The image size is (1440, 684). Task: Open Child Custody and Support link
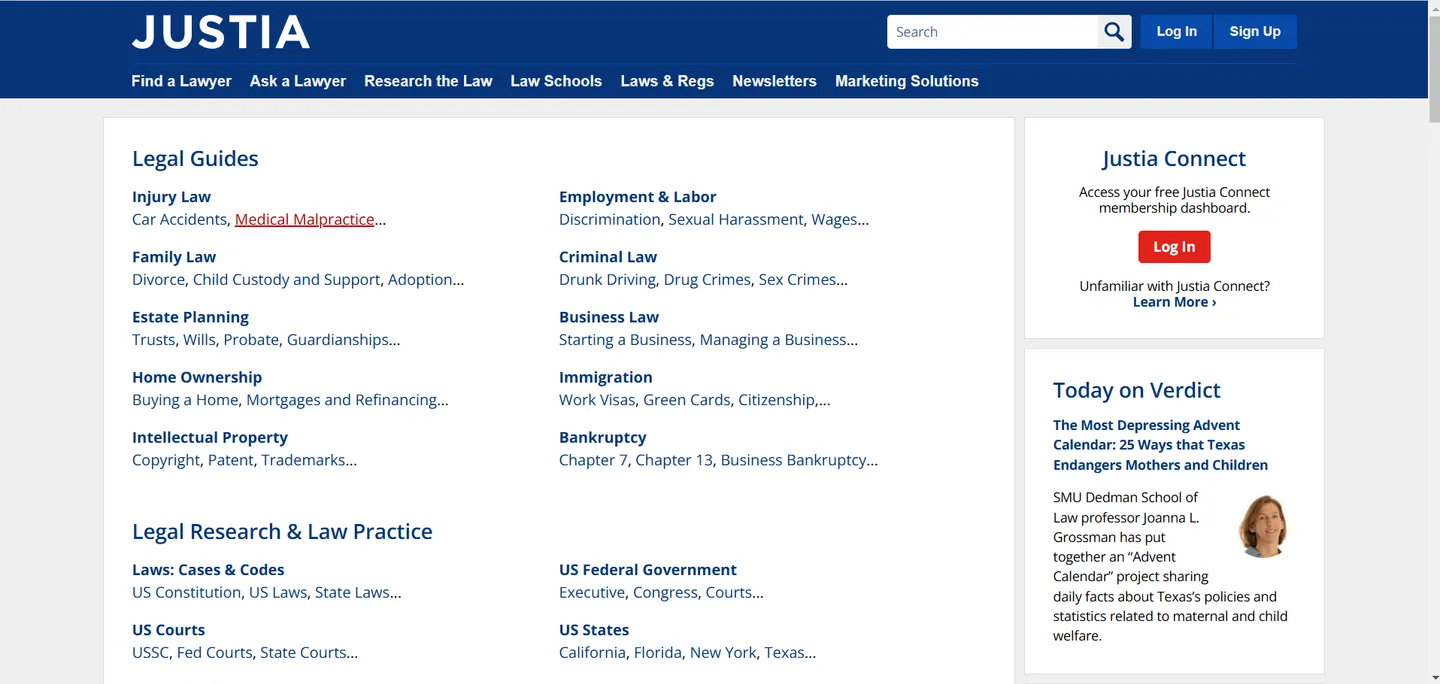[x=286, y=279]
